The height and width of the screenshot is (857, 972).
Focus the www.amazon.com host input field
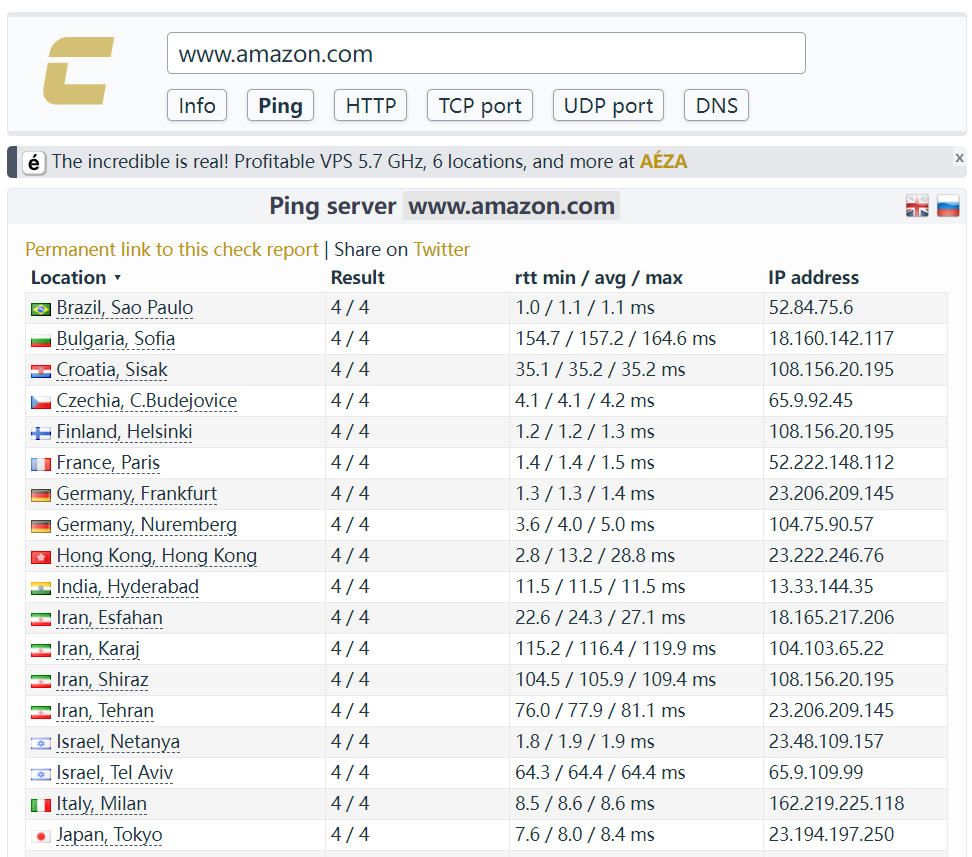(x=486, y=53)
